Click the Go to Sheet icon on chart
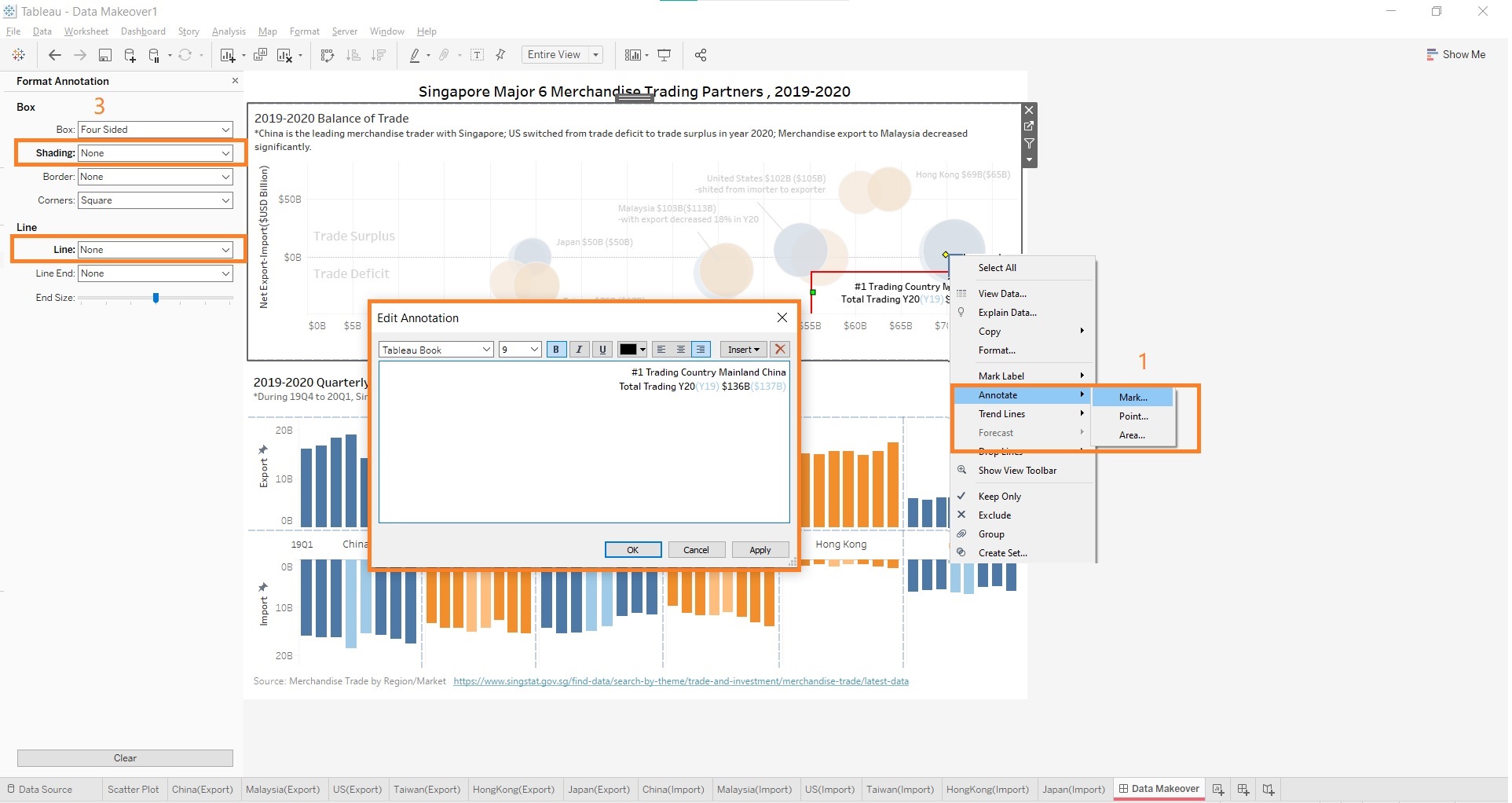Image resolution: width=1512 pixels, height=803 pixels. (x=1029, y=126)
